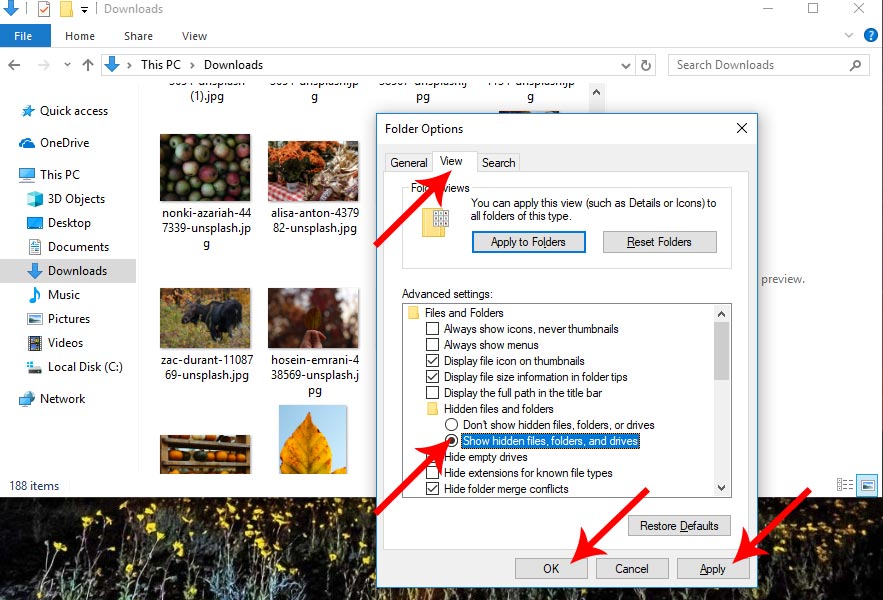883x600 pixels.
Task: Expand the Quick Access Toolbar customize dropdown
Action: point(84,9)
